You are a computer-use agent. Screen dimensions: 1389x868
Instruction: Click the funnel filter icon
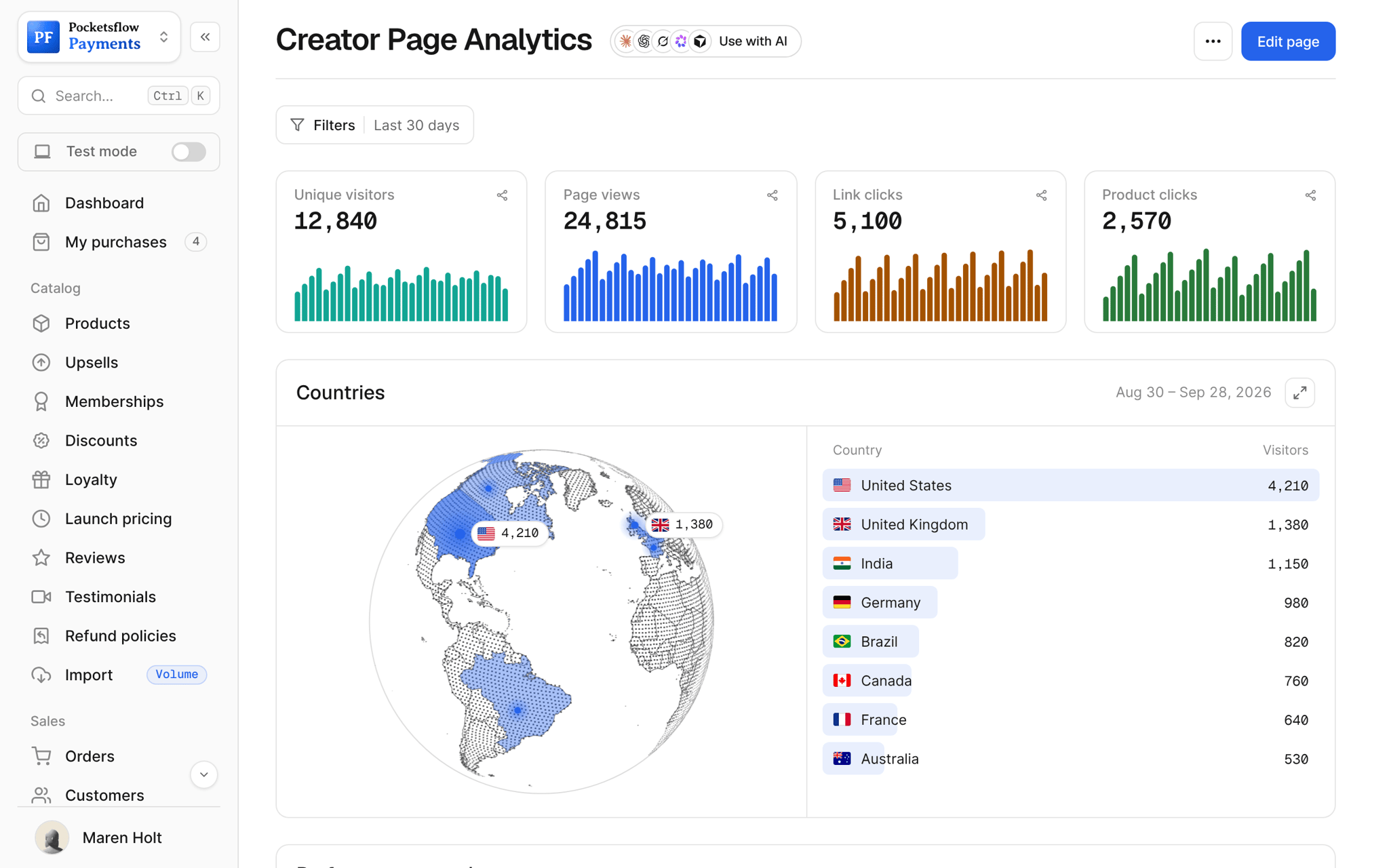pyautogui.click(x=297, y=125)
